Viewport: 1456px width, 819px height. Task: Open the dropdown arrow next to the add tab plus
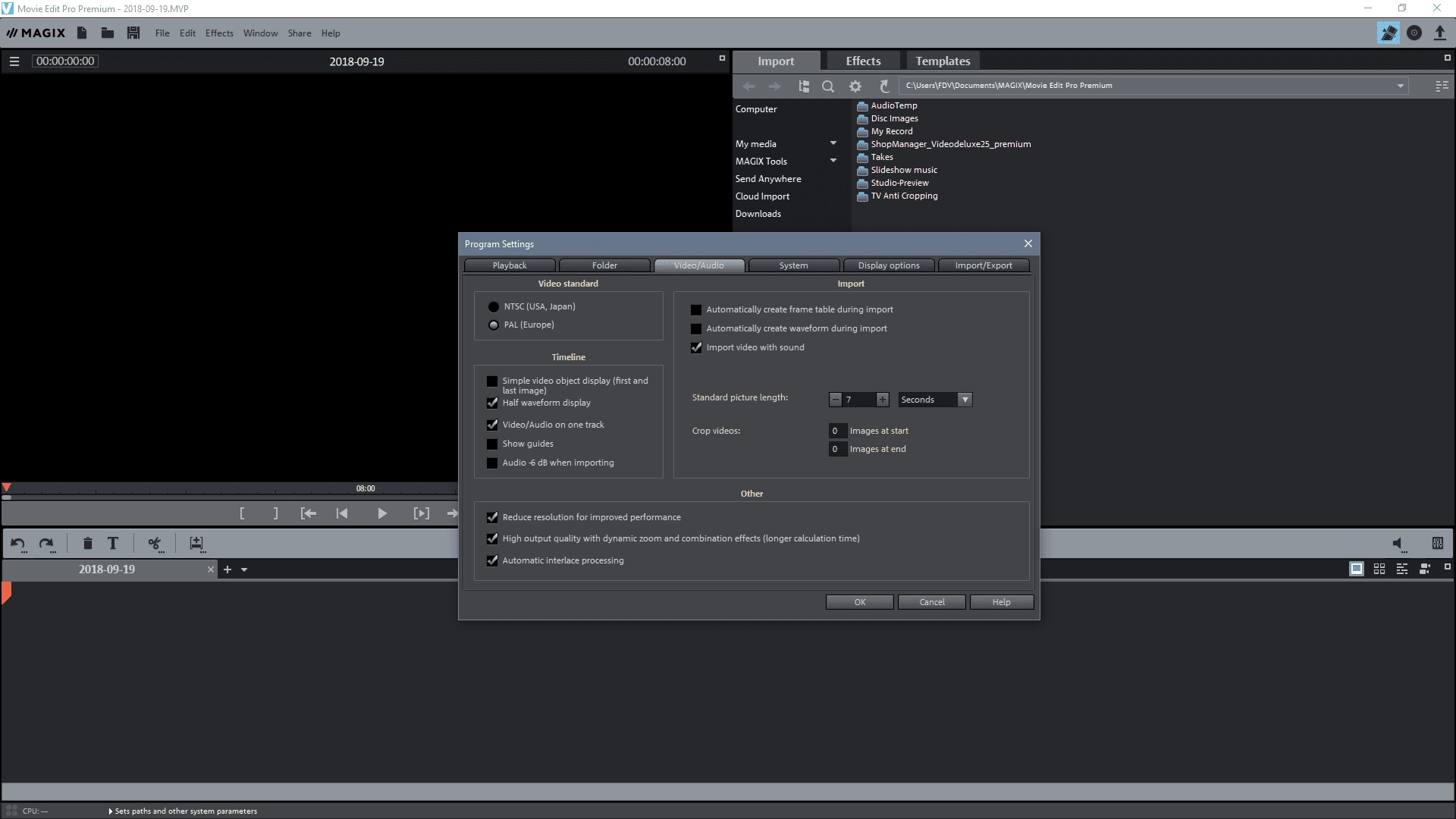click(x=244, y=570)
